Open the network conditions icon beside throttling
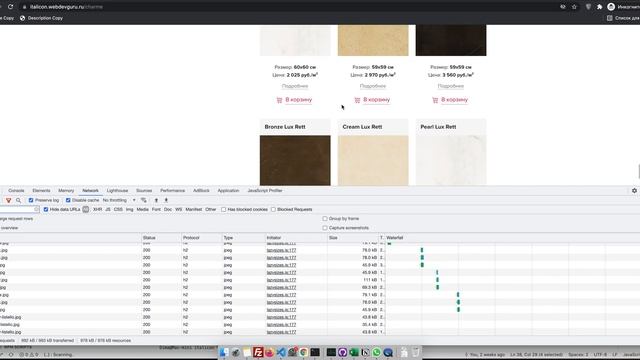The width and height of the screenshot is (640, 360). 144,200
